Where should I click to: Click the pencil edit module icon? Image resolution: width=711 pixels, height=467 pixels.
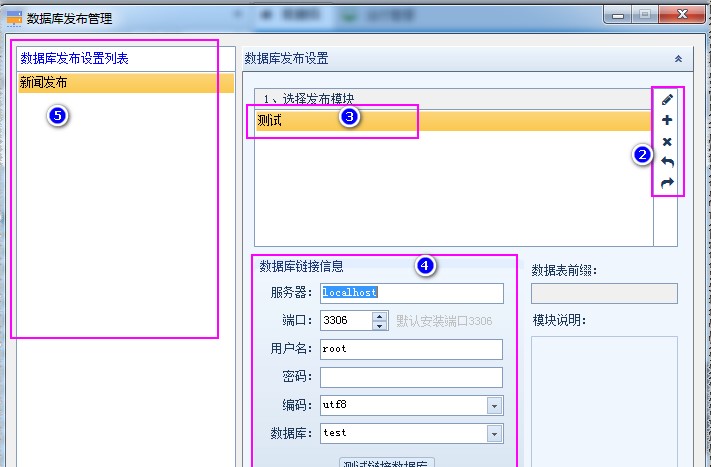pyautogui.click(x=667, y=99)
